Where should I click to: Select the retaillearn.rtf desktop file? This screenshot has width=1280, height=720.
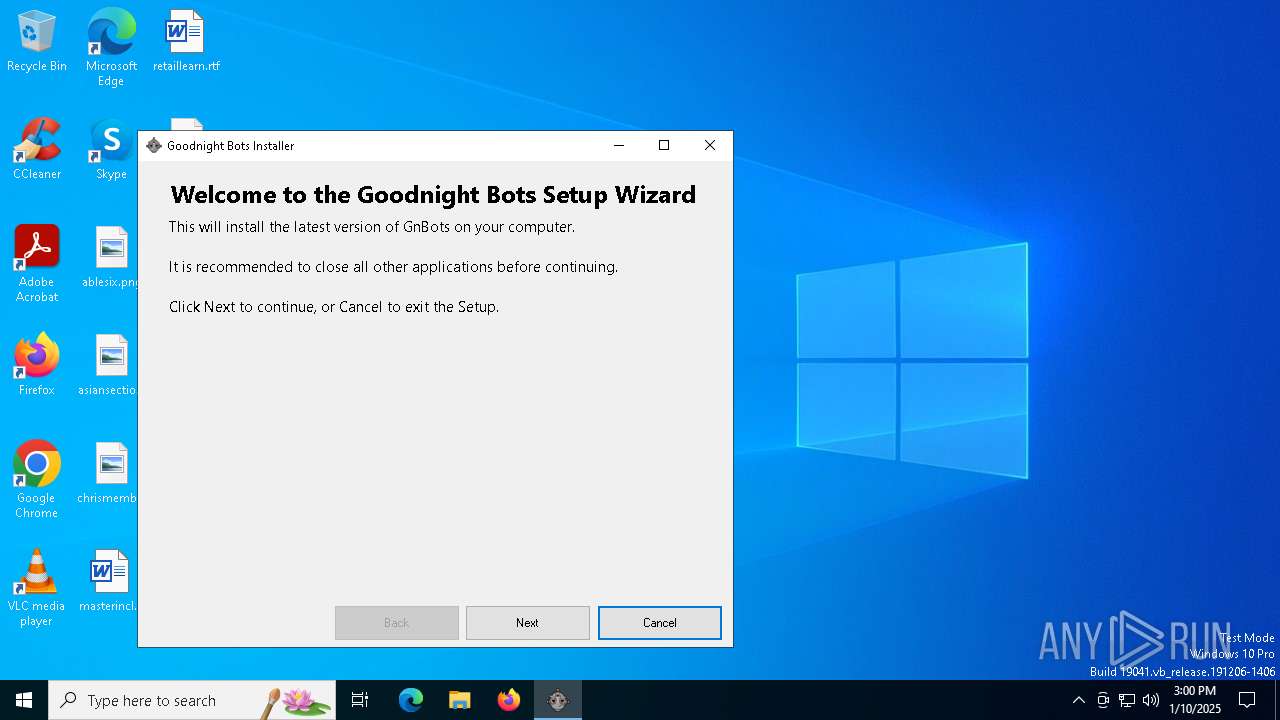click(x=186, y=42)
